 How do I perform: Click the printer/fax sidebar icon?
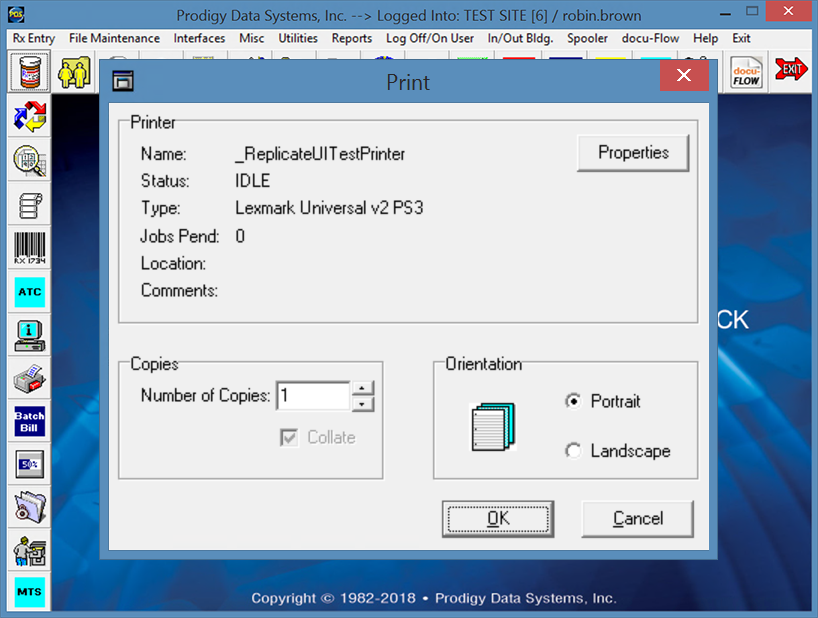click(x=30, y=378)
